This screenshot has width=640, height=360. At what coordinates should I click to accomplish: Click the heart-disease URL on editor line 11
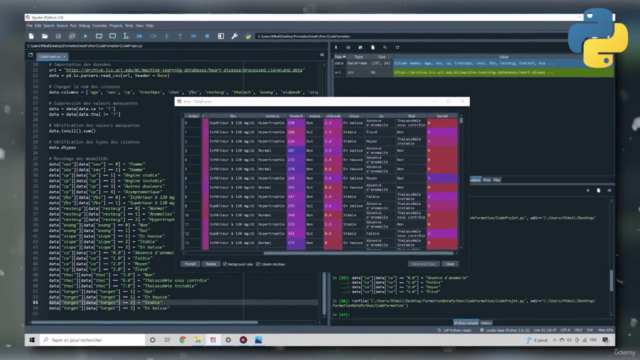pos(185,70)
